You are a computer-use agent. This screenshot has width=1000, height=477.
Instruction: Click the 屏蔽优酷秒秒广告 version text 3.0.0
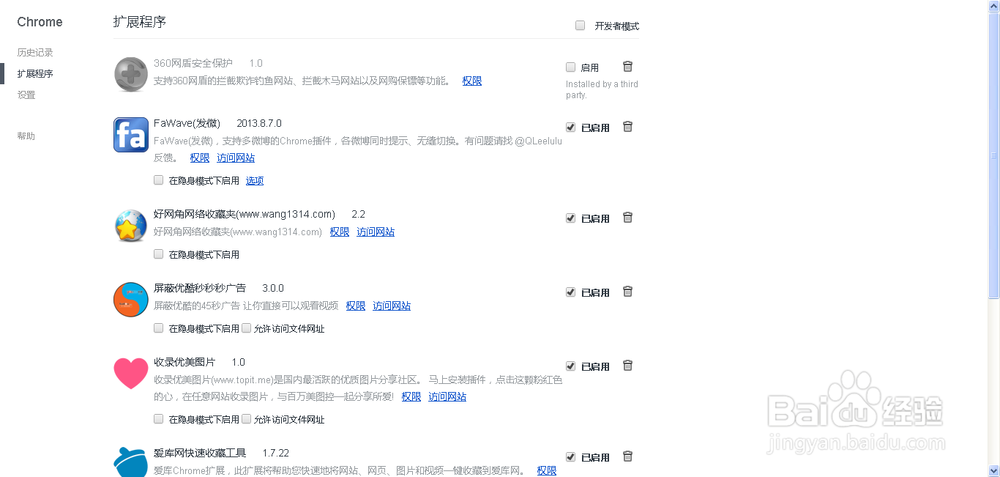(273, 288)
